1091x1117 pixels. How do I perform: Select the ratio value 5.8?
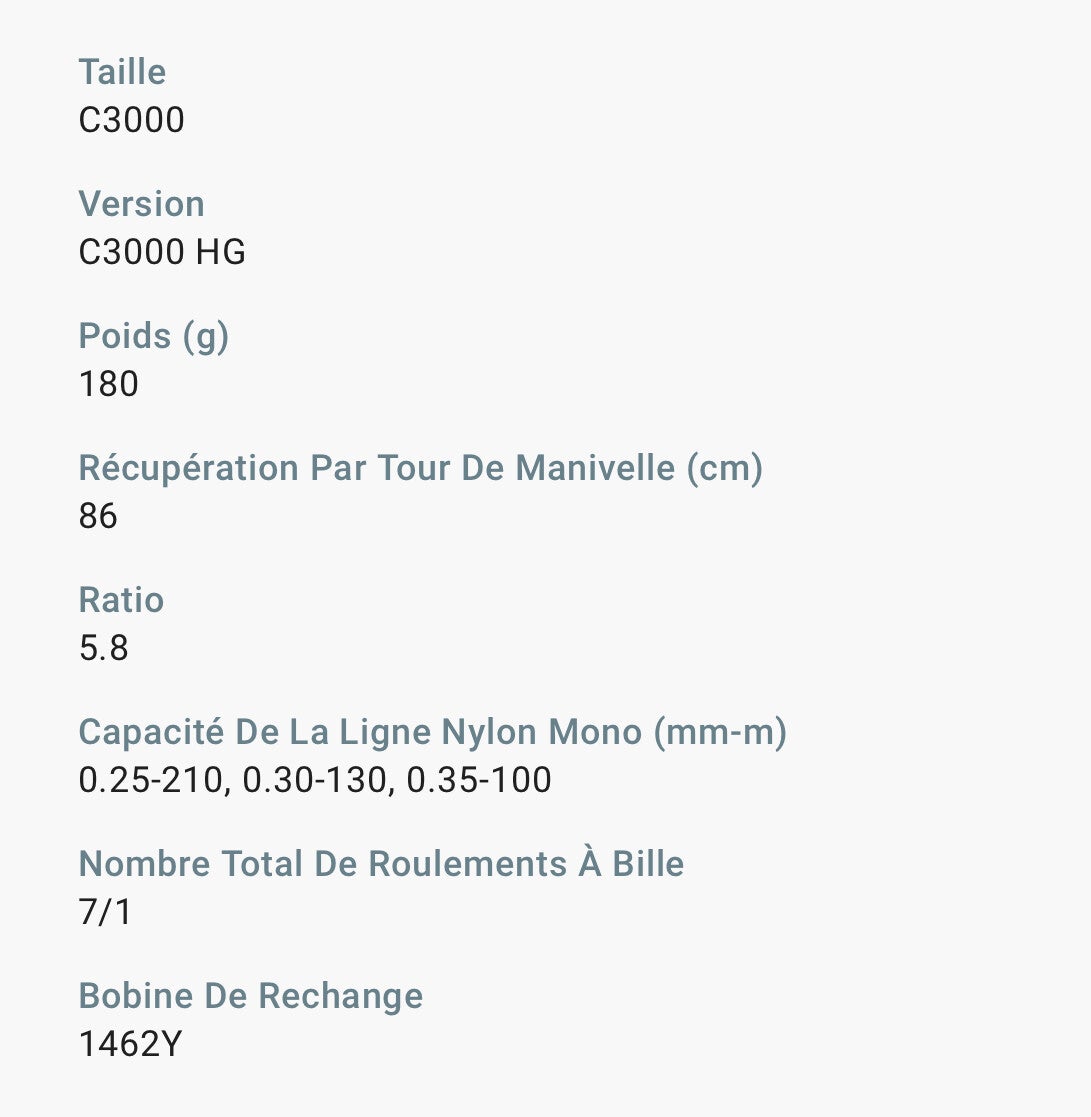(104, 648)
